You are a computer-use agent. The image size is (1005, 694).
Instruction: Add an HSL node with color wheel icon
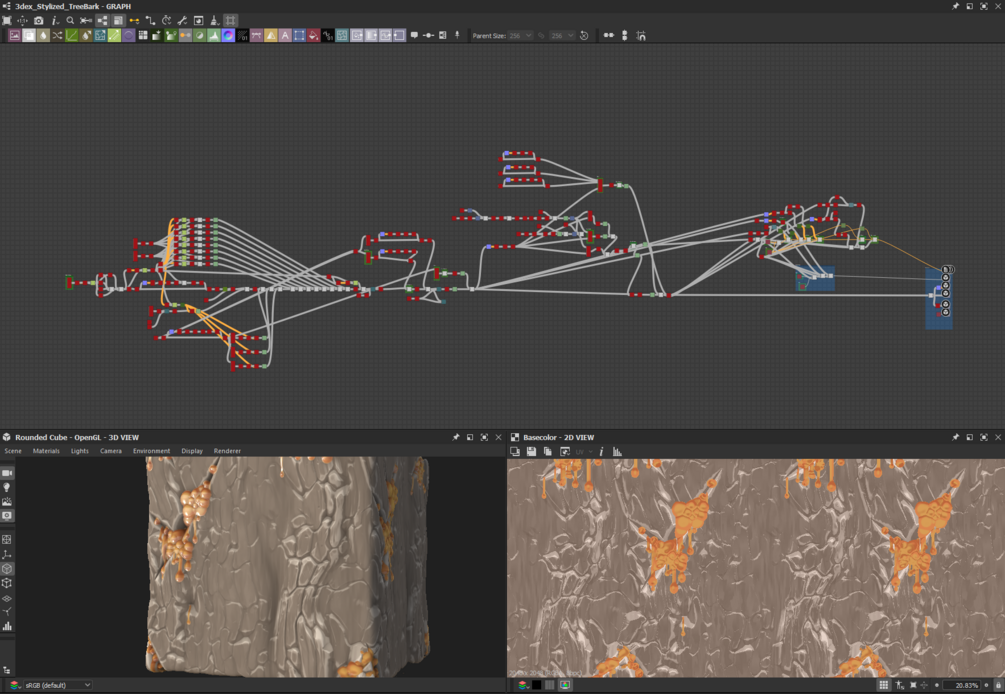click(x=228, y=36)
